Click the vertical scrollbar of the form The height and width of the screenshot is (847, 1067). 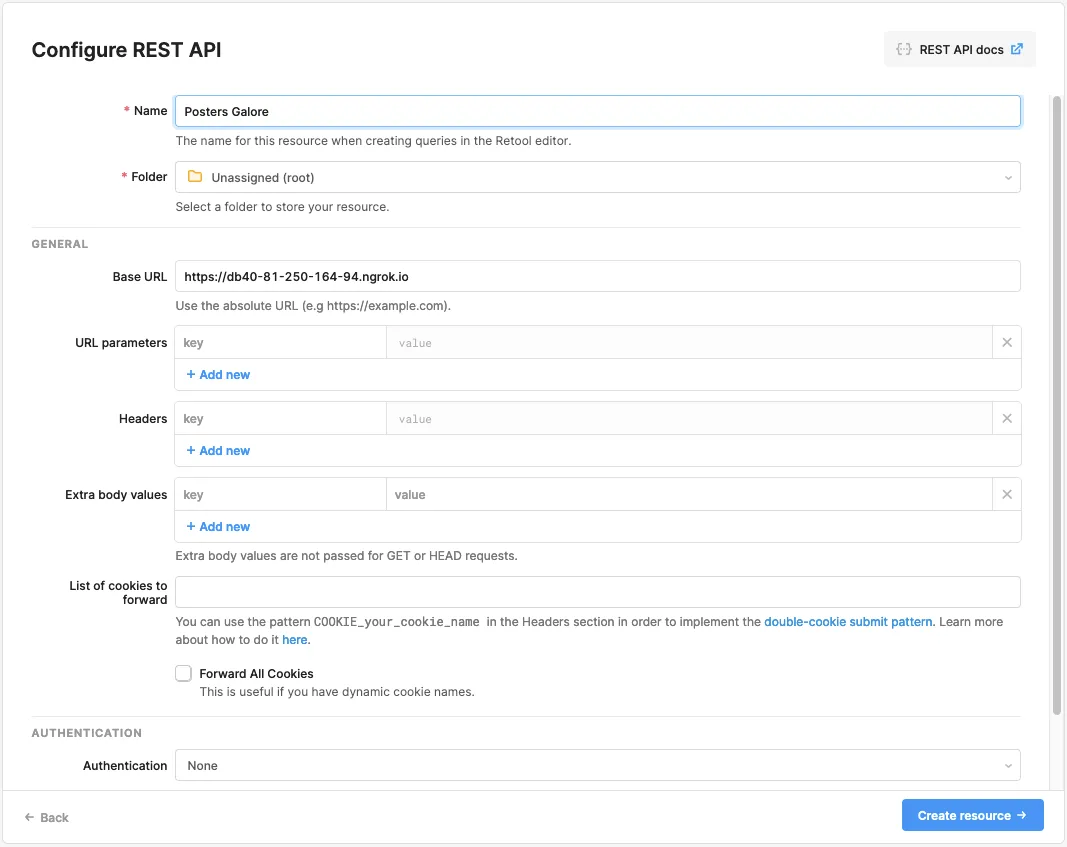click(1056, 405)
